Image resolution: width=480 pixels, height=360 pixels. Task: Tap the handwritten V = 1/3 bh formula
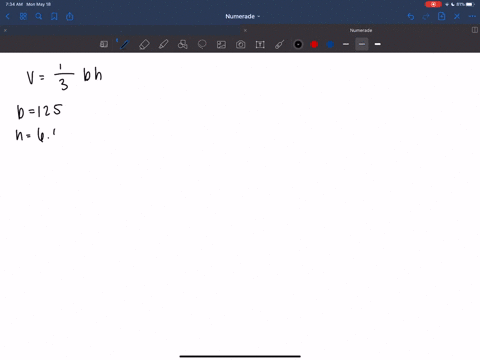[64, 77]
